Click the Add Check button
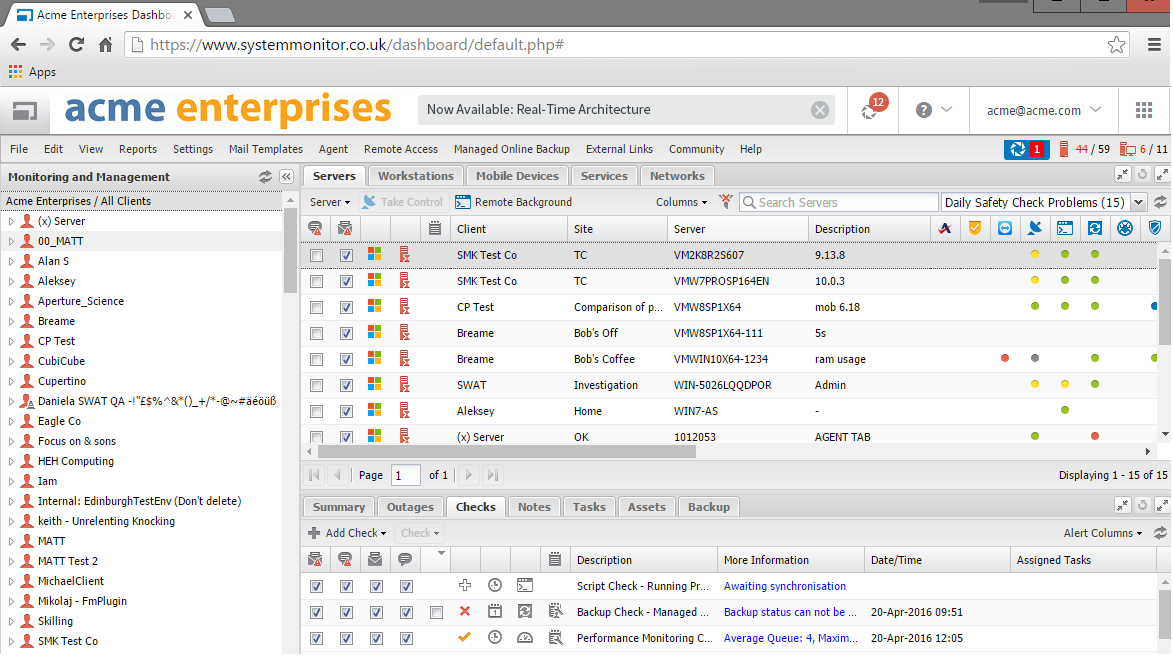The width and height of the screenshot is (1173, 660). pos(347,533)
